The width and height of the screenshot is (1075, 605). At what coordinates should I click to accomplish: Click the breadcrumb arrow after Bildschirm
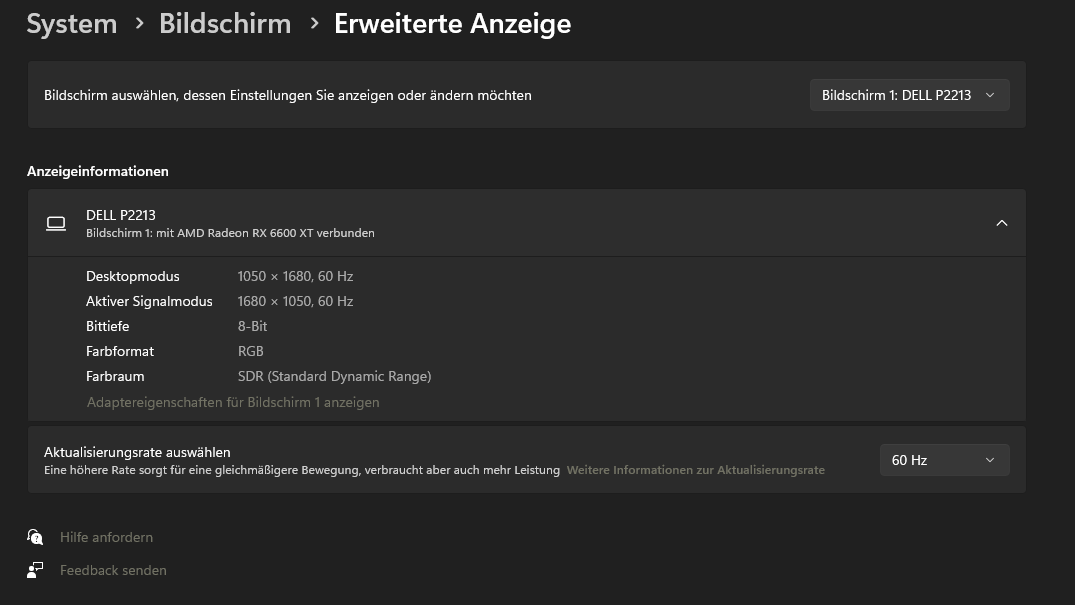314,24
